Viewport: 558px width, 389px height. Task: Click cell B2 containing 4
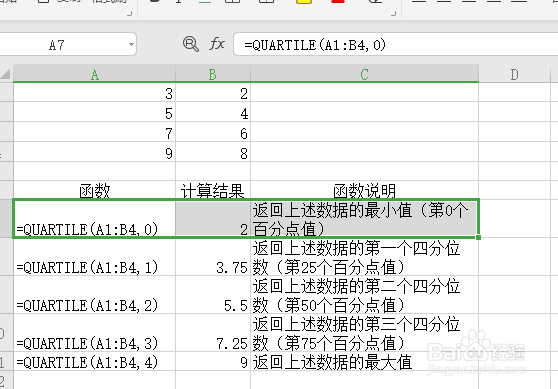click(x=213, y=112)
